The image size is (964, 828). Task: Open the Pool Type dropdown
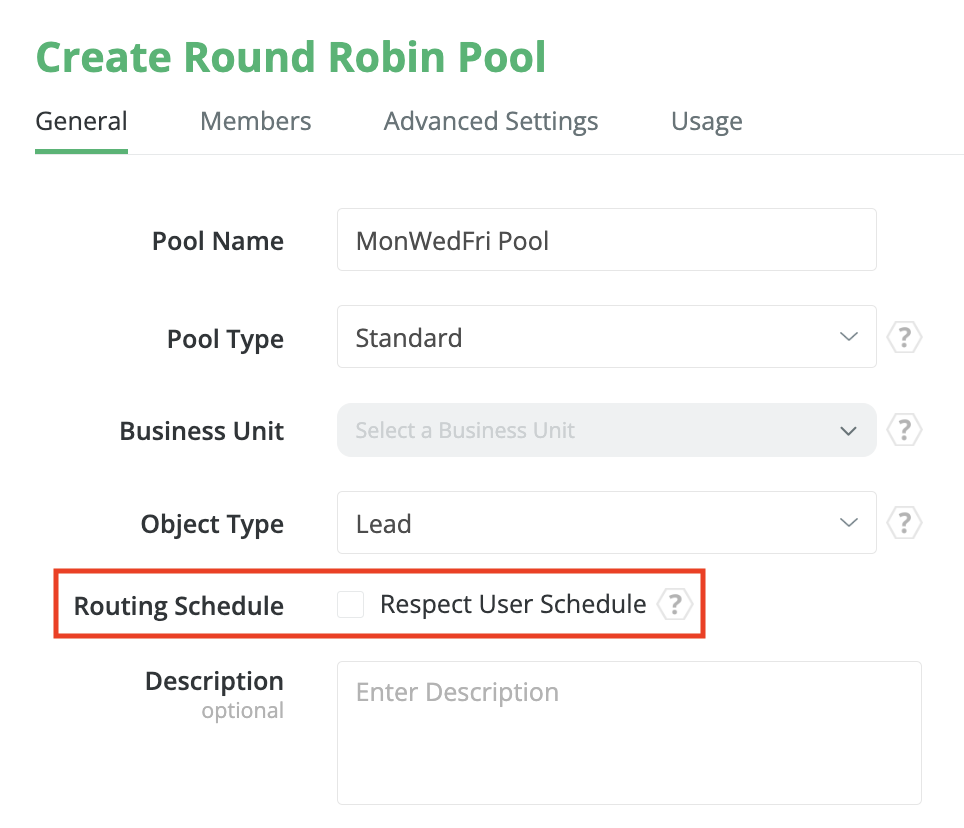(x=606, y=338)
